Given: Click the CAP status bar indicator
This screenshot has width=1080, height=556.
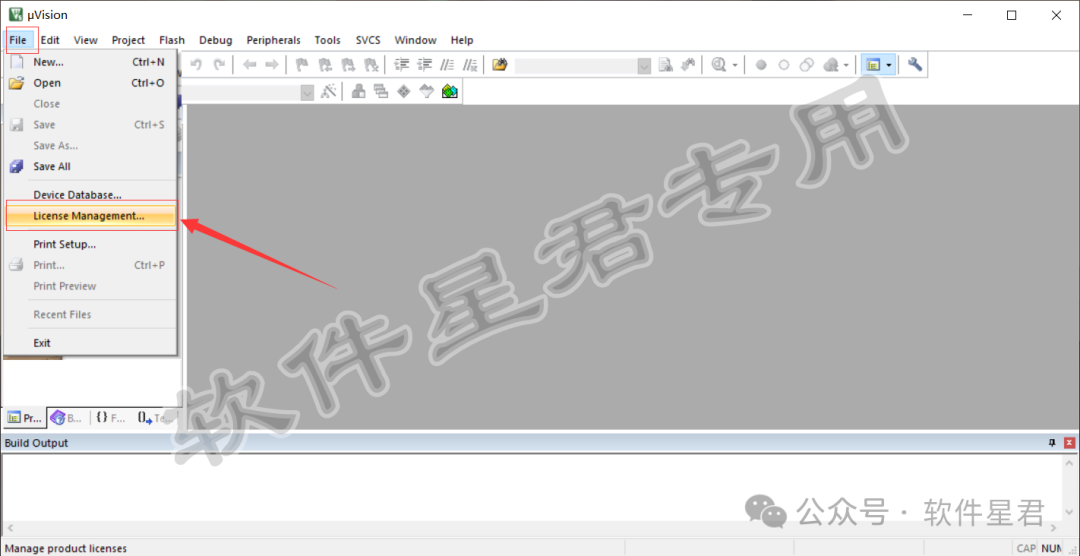Looking at the screenshot, I should (x=1026, y=548).
